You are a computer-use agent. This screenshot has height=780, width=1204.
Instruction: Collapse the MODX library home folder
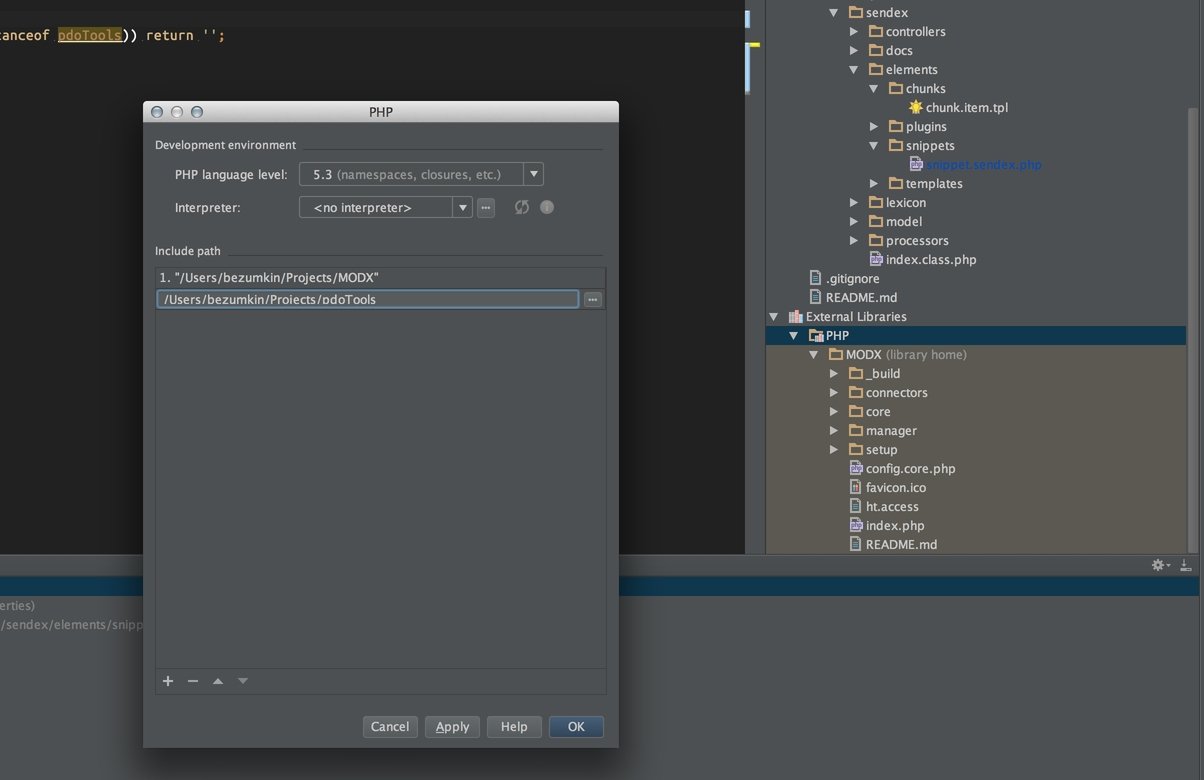[x=814, y=355]
